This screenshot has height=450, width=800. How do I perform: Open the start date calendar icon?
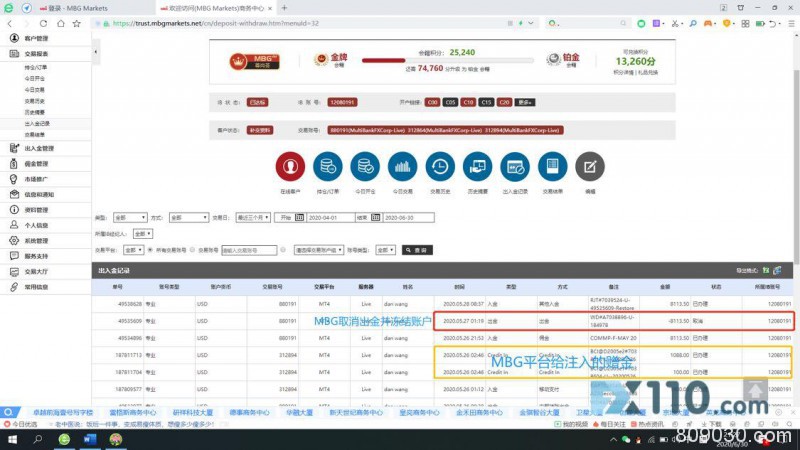click(x=299, y=217)
